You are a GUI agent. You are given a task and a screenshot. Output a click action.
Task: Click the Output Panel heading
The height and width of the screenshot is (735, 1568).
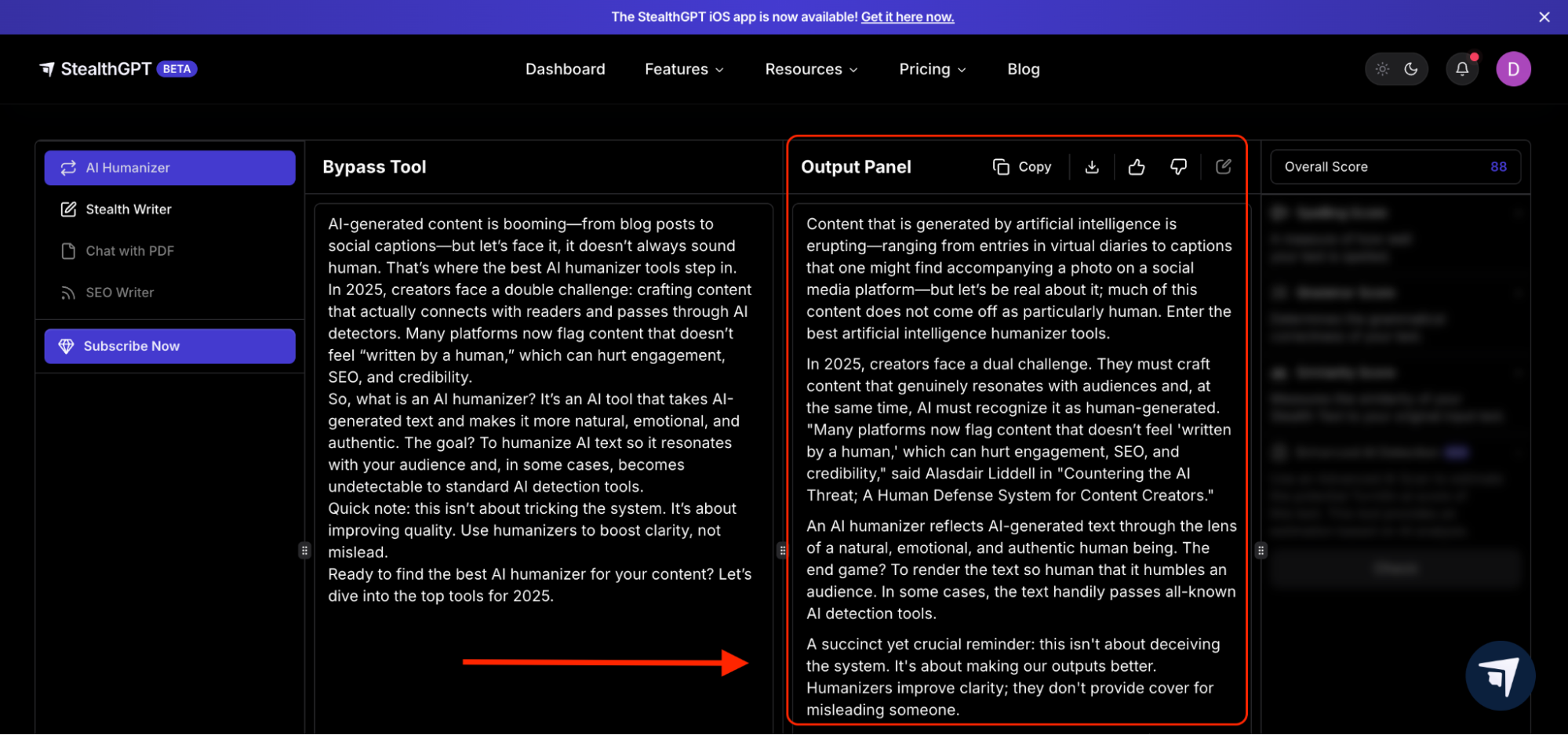(856, 167)
